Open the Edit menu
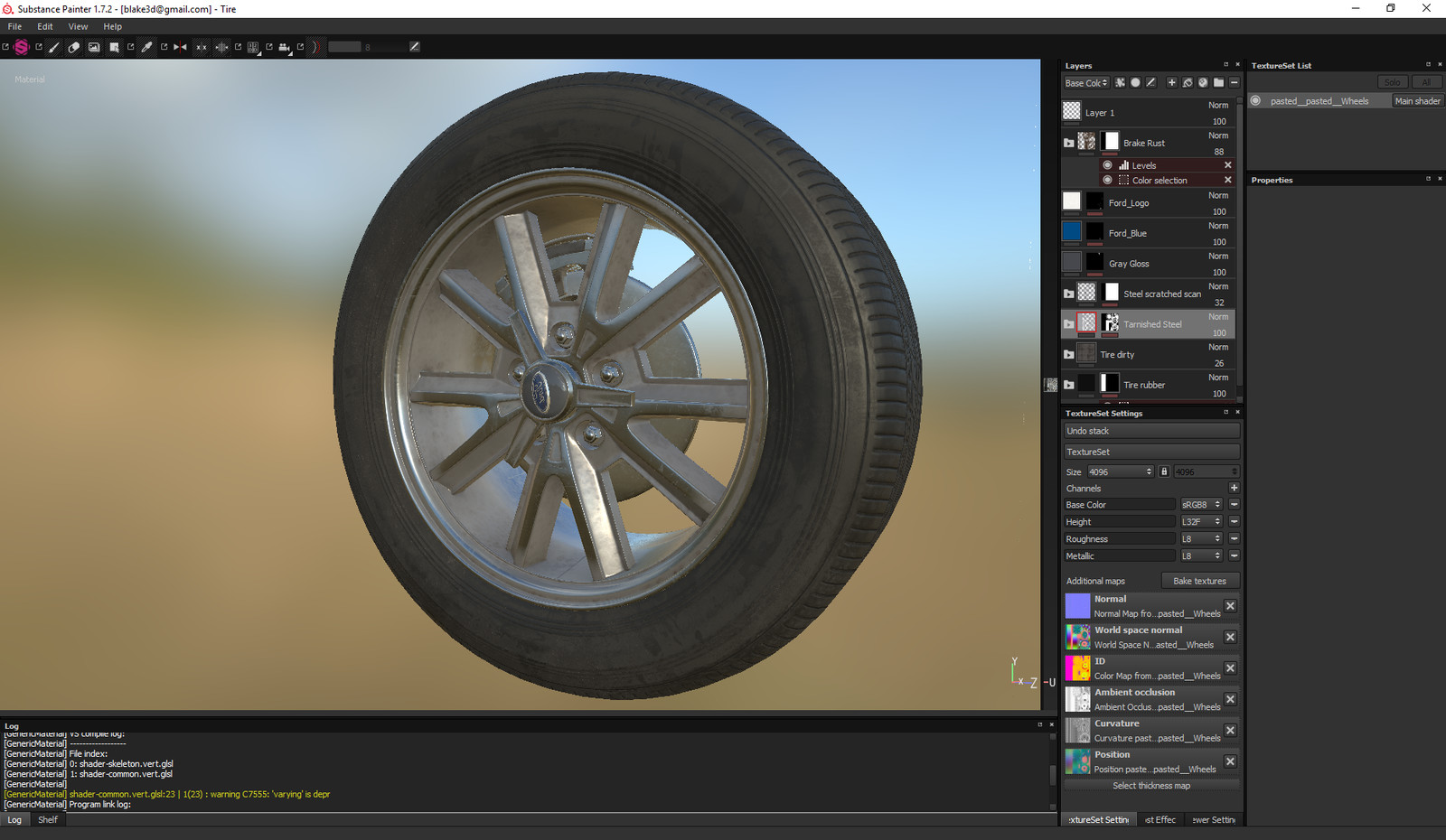The height and width of the screenshot is (840, 1446). pos(45,26)
